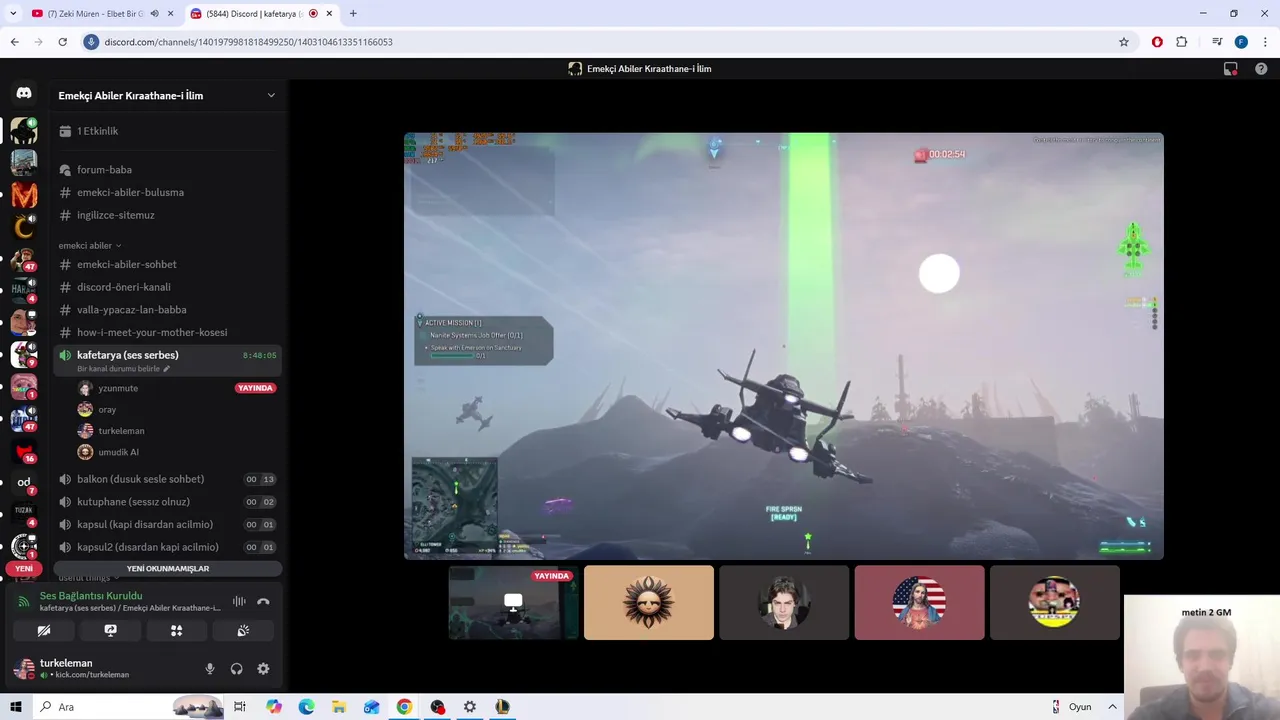This screenshot has height=720, width=1280.
Task: Open the orange M server icon
Action: click(24, 195)
